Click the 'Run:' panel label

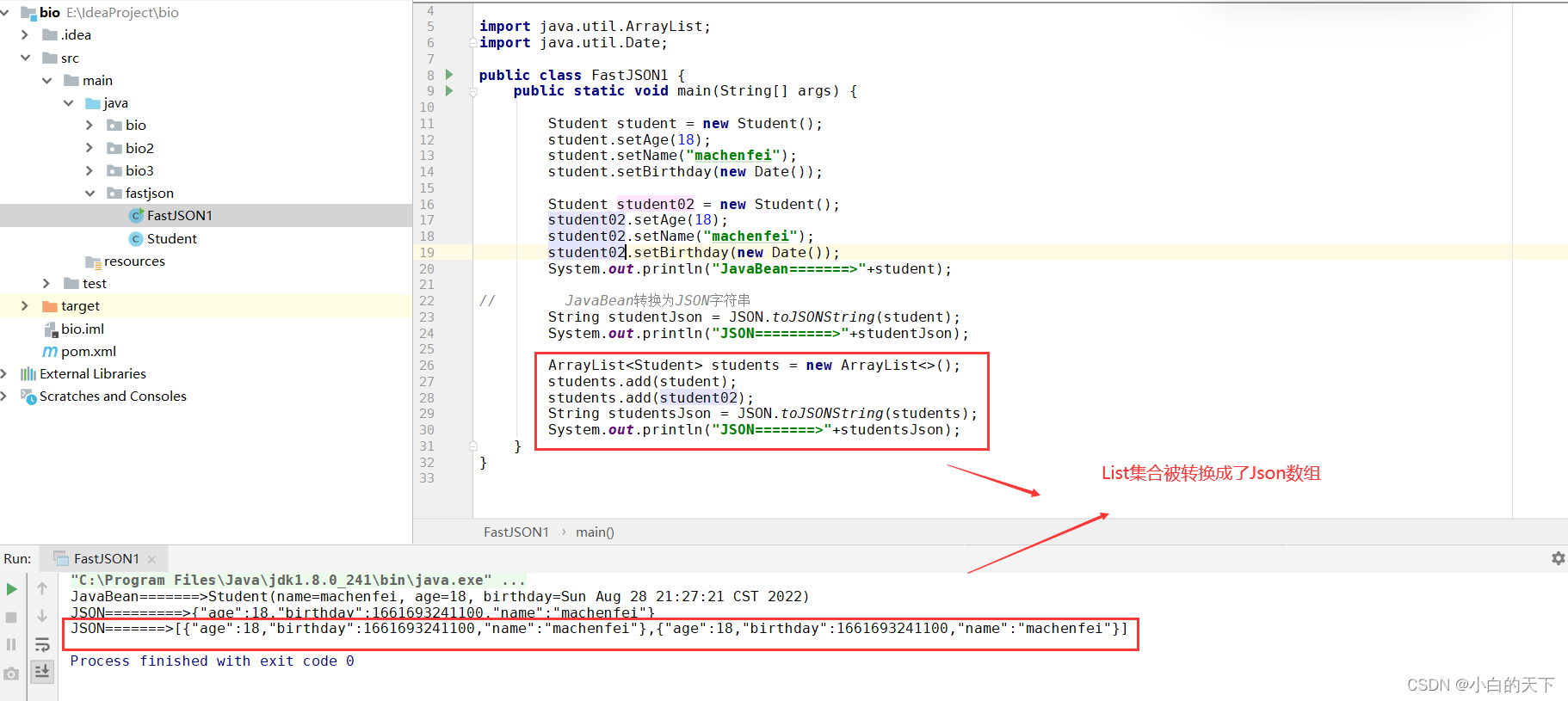click(x=17, y=559)
